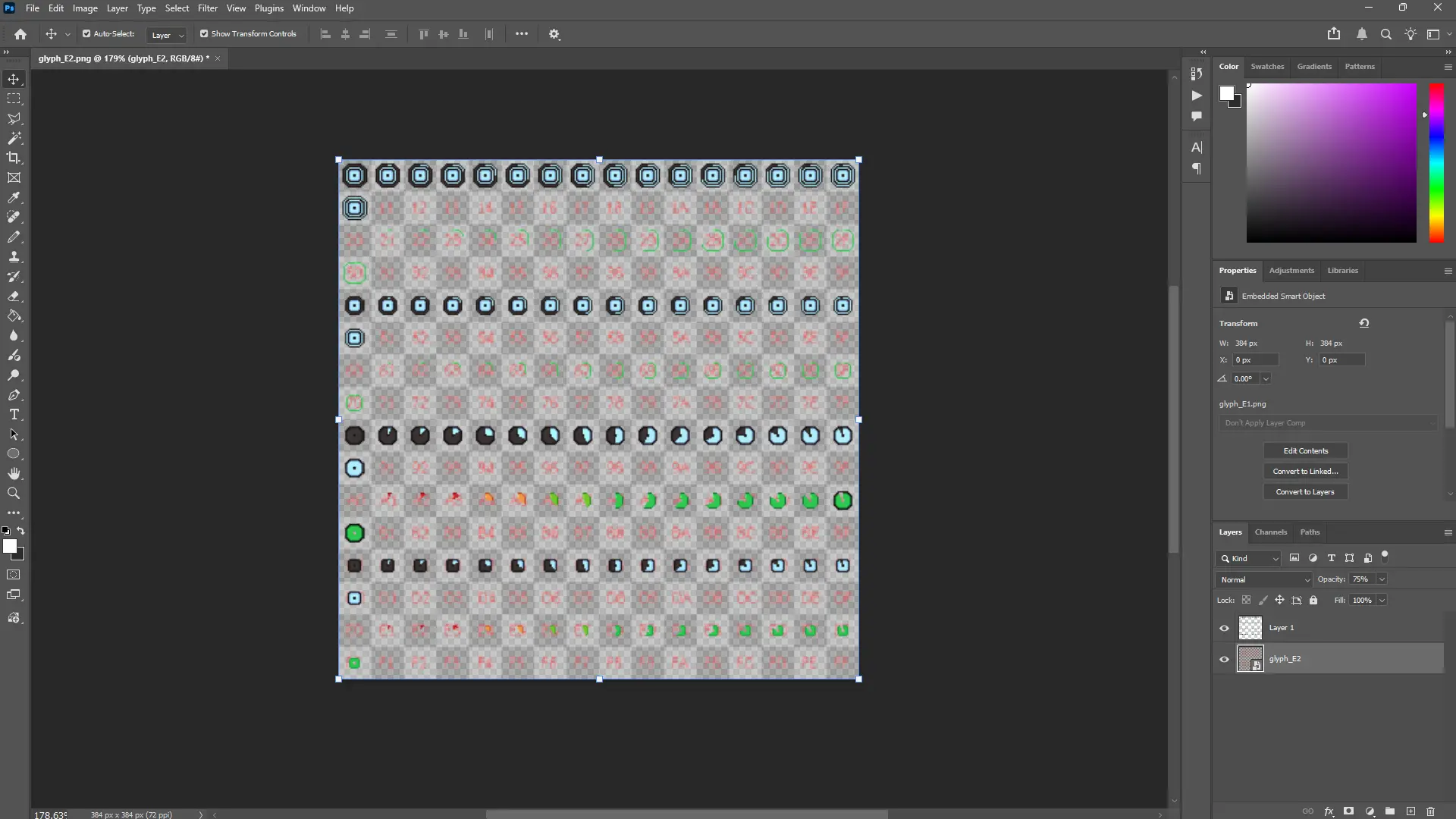Enable Auto-Select checkbox
Viewport: 1456px width, 819px height.
pyautogui.click(x=88, y=34)
